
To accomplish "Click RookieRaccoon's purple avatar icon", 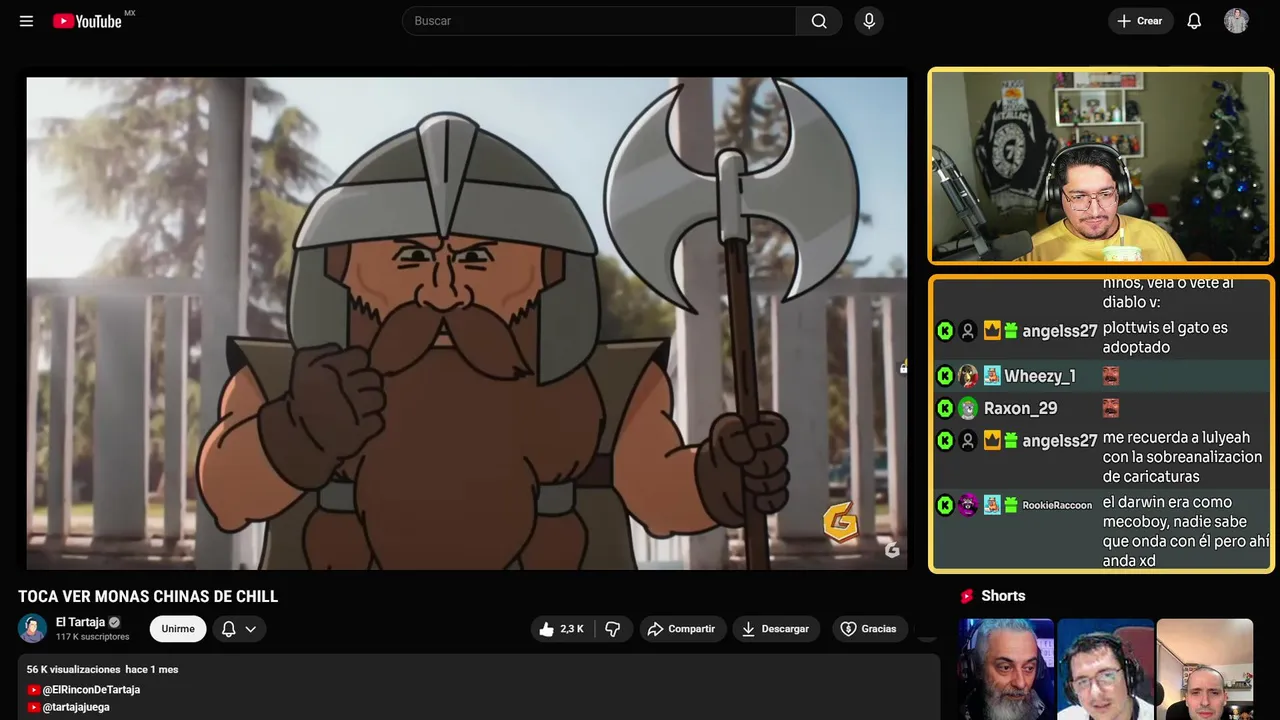I will pyautogui.click(x=968, y=505).
